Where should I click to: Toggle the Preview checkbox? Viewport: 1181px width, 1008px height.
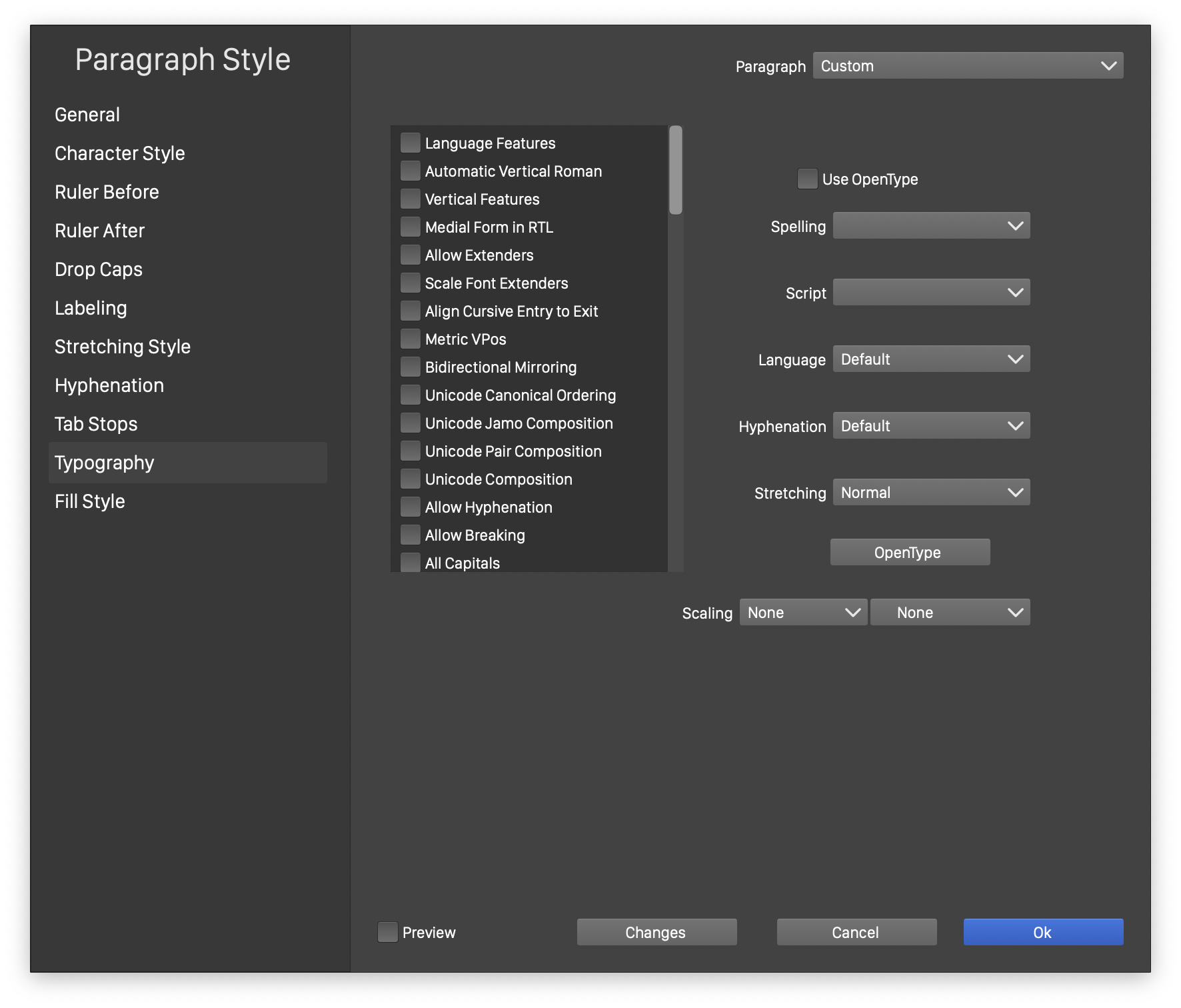pyautogui.click(x=387, y=931)
